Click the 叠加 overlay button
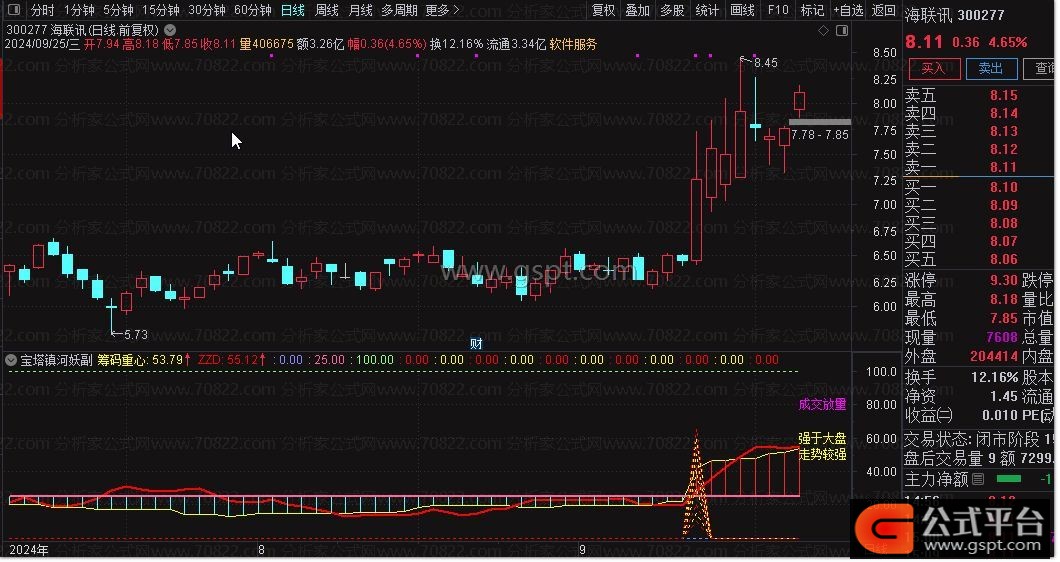Image resolution: width=1060 pixels, height=562 pixels. [637, 10]
